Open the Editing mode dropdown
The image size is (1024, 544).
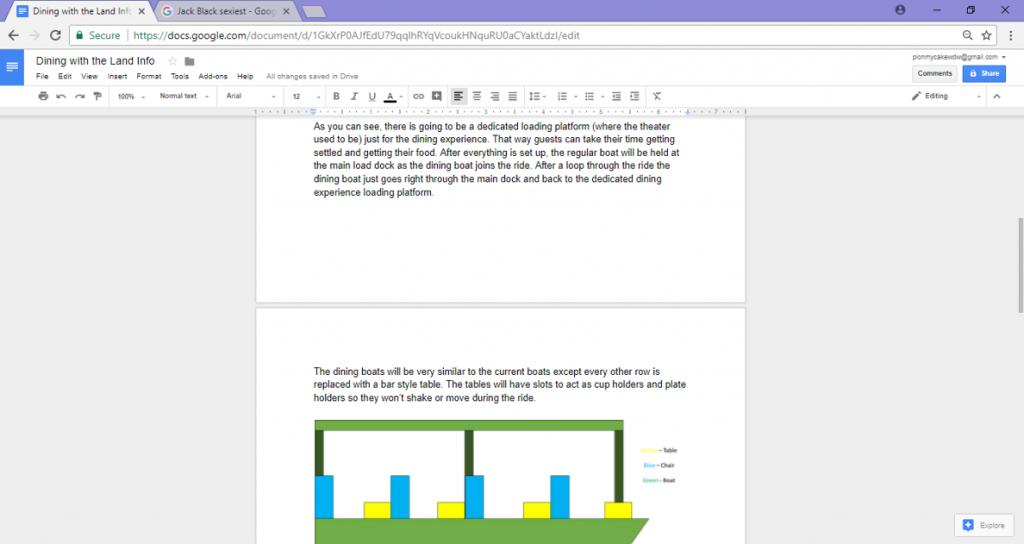946,96
